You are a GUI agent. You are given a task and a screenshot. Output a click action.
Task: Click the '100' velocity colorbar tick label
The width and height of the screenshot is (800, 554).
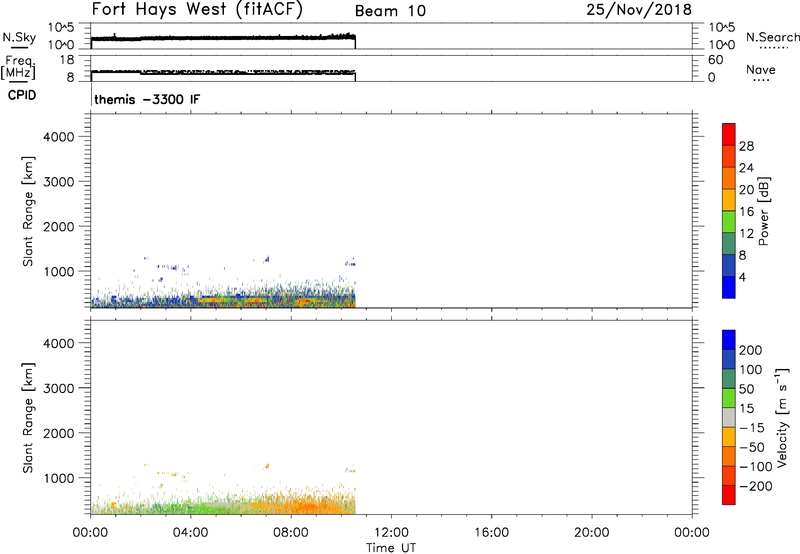[x=751, y=369]
